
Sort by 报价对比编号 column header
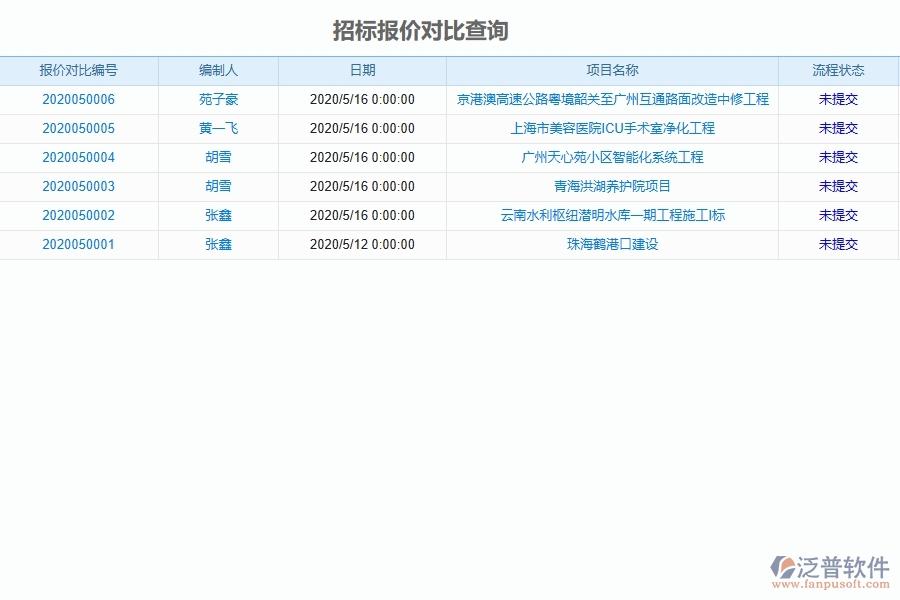[x=80, y=70]
